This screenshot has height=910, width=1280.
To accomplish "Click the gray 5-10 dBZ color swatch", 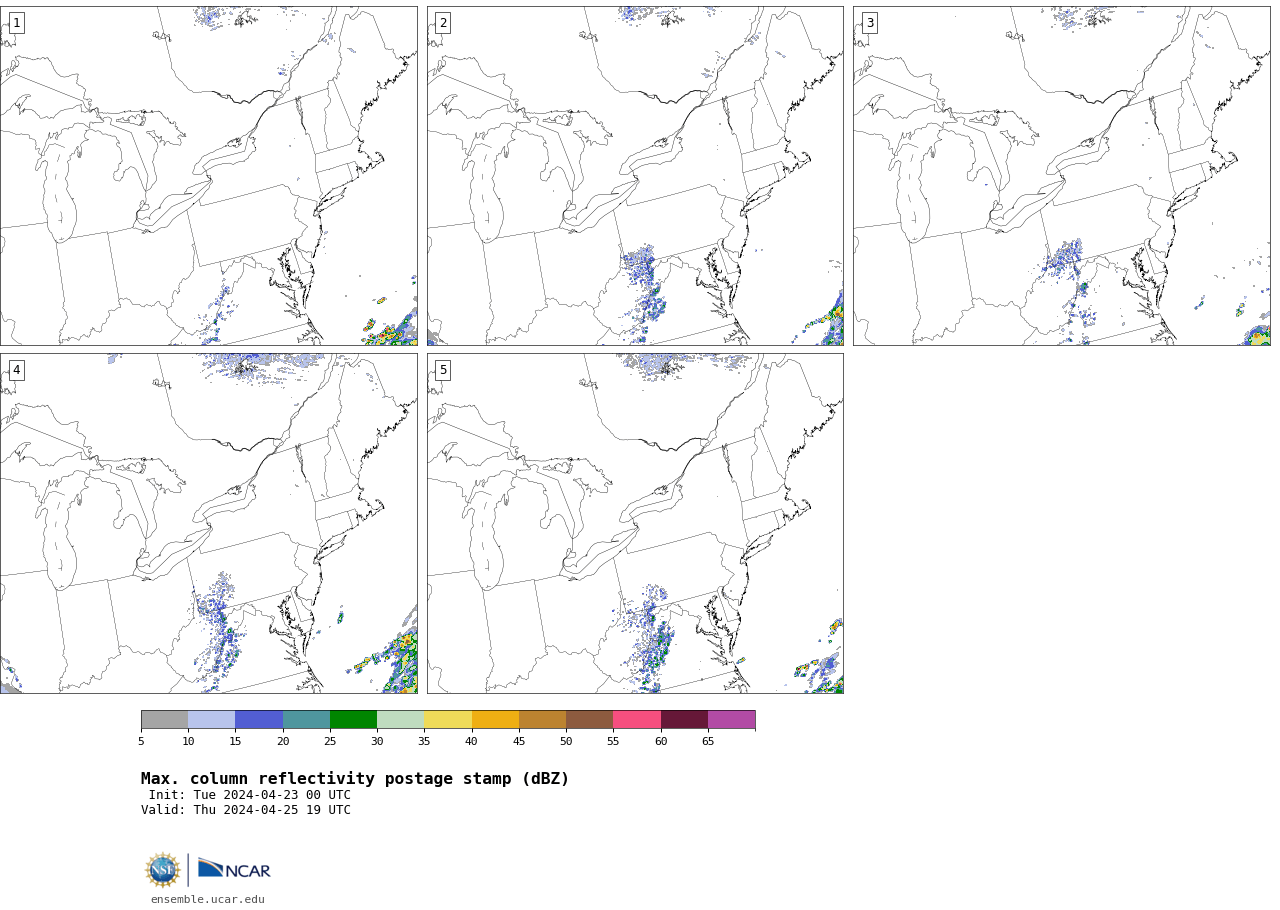I will (165, 720).
